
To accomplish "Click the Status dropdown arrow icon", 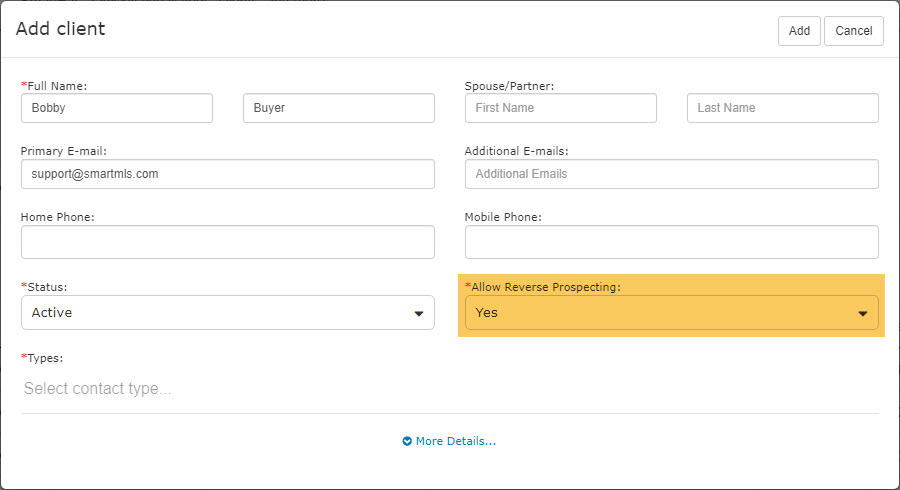I will 419,313.
